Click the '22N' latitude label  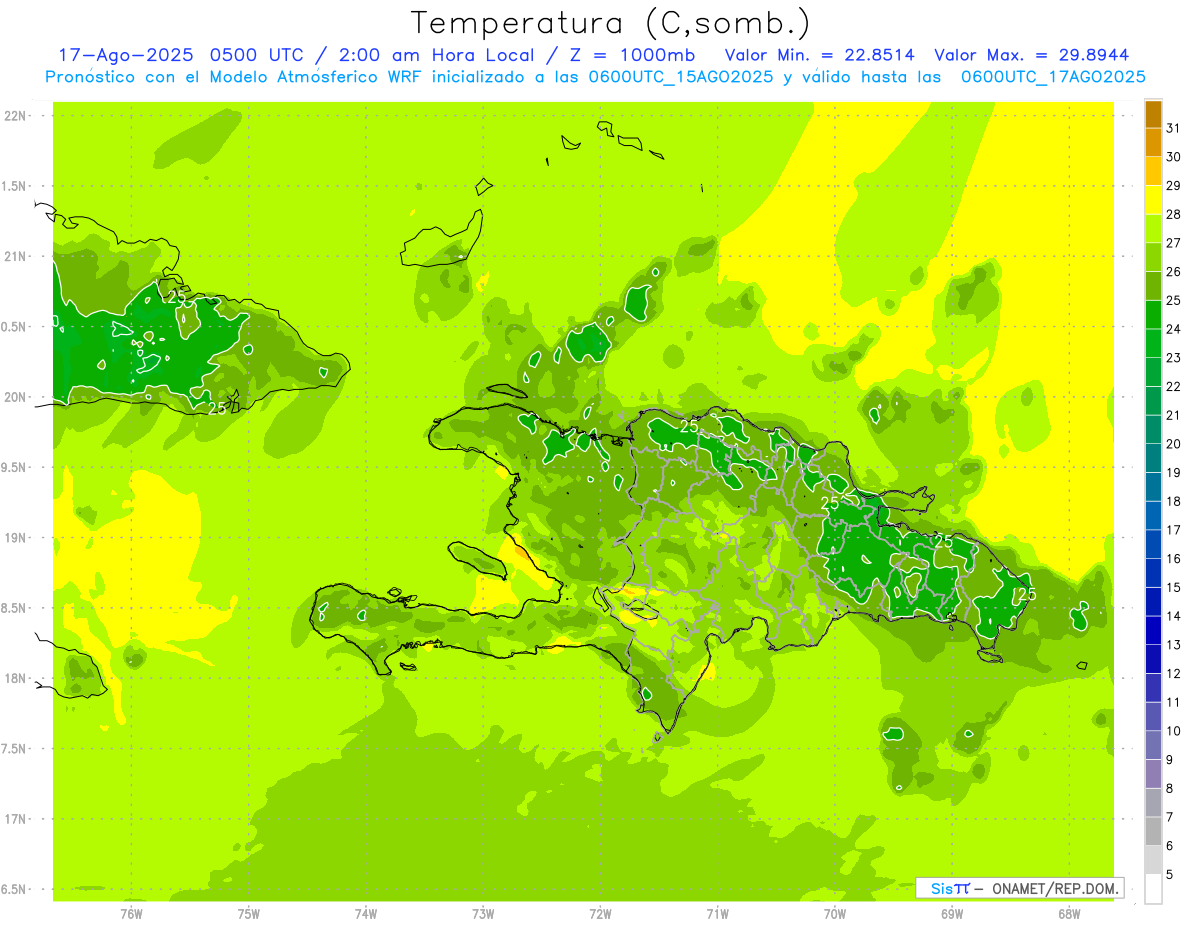pyautogui.click(x=15, y=116)
